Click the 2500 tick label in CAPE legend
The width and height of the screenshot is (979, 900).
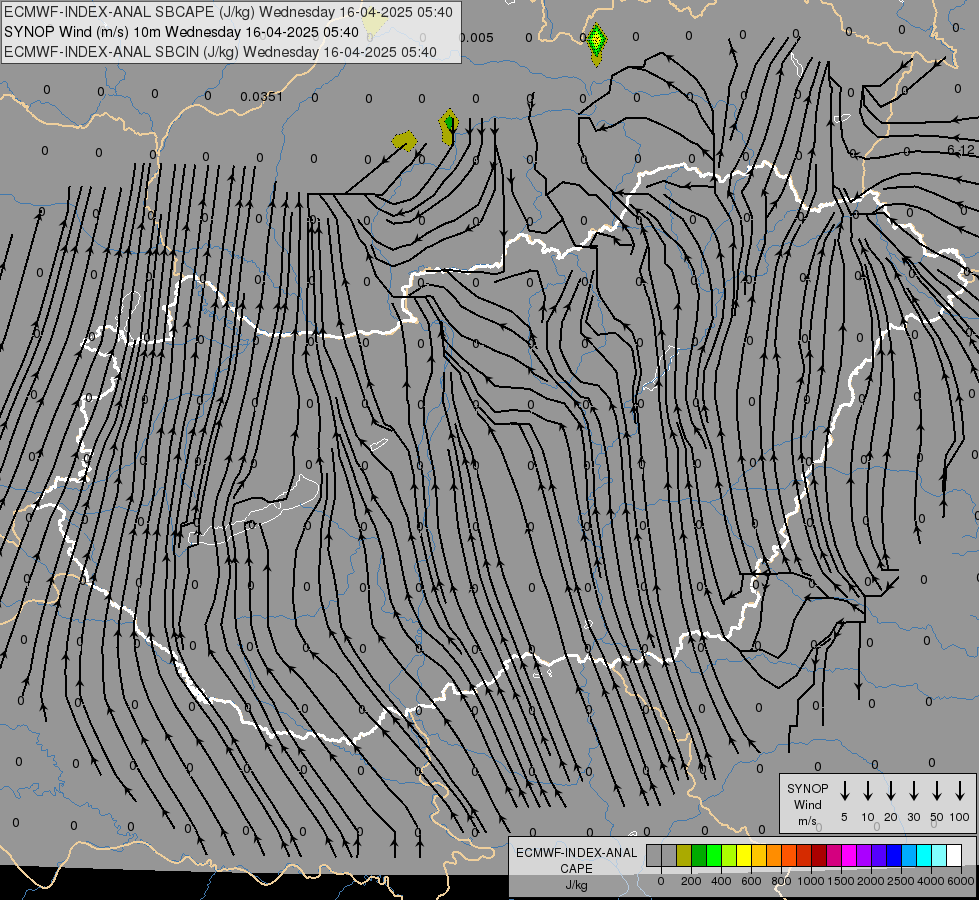pyautogui.click(x=901, y=881)
